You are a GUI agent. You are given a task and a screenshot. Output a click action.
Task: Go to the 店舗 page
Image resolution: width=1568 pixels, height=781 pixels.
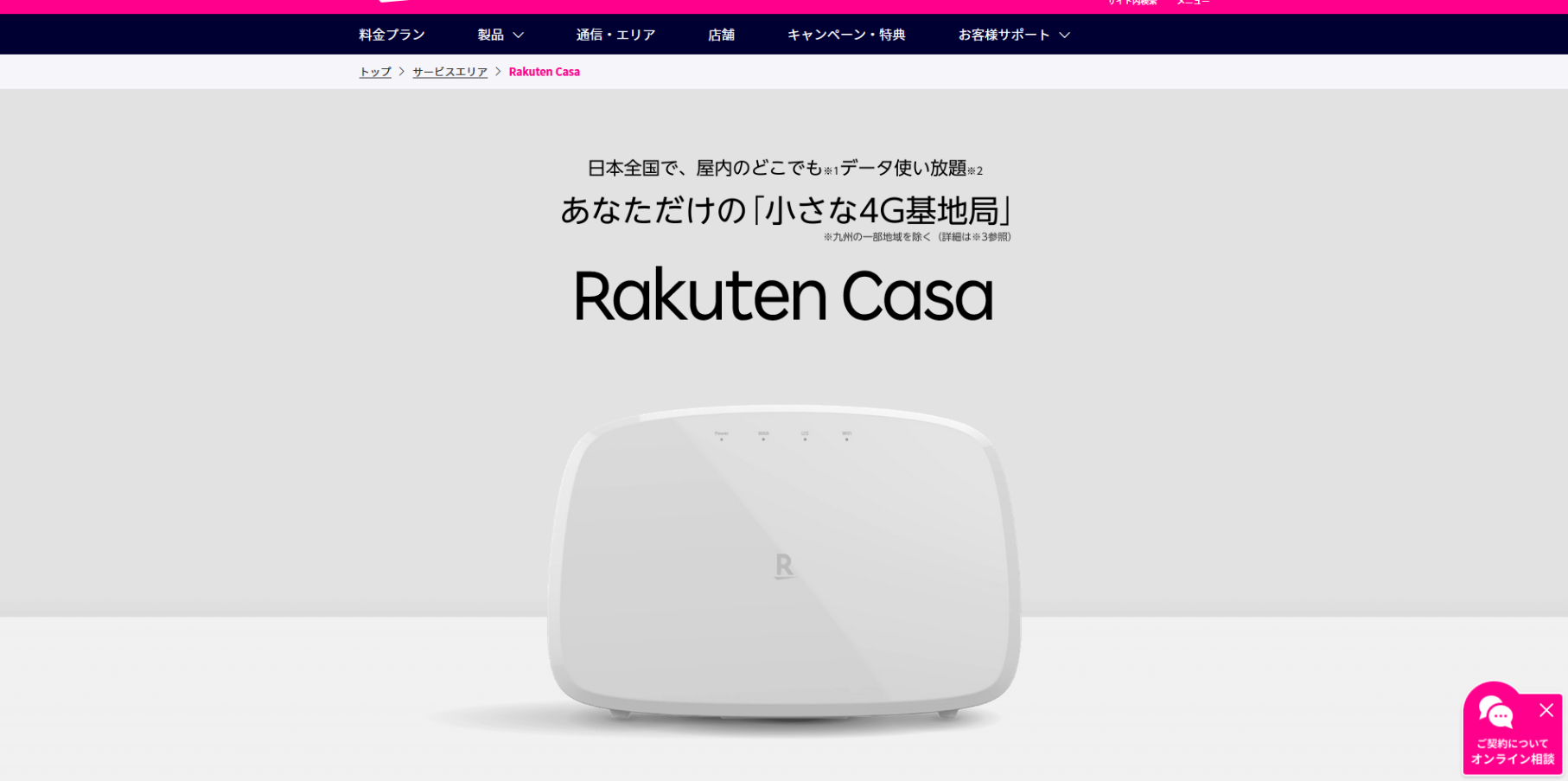tap(721, 35)
